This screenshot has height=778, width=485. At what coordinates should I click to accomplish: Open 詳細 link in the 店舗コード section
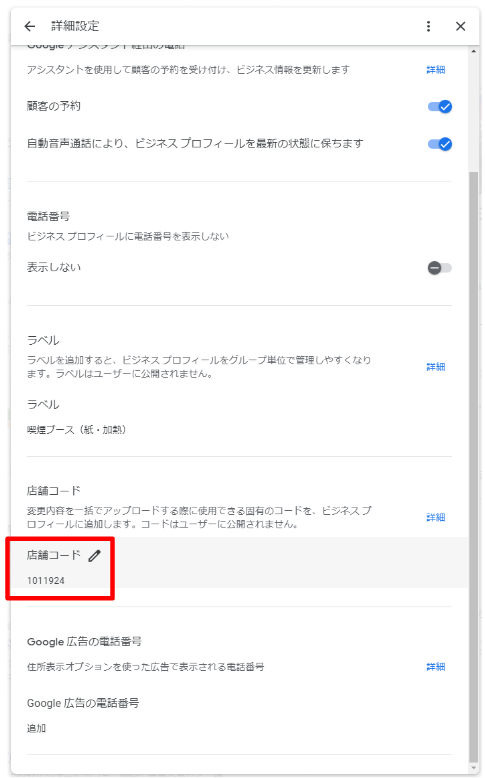click(436, 518)
